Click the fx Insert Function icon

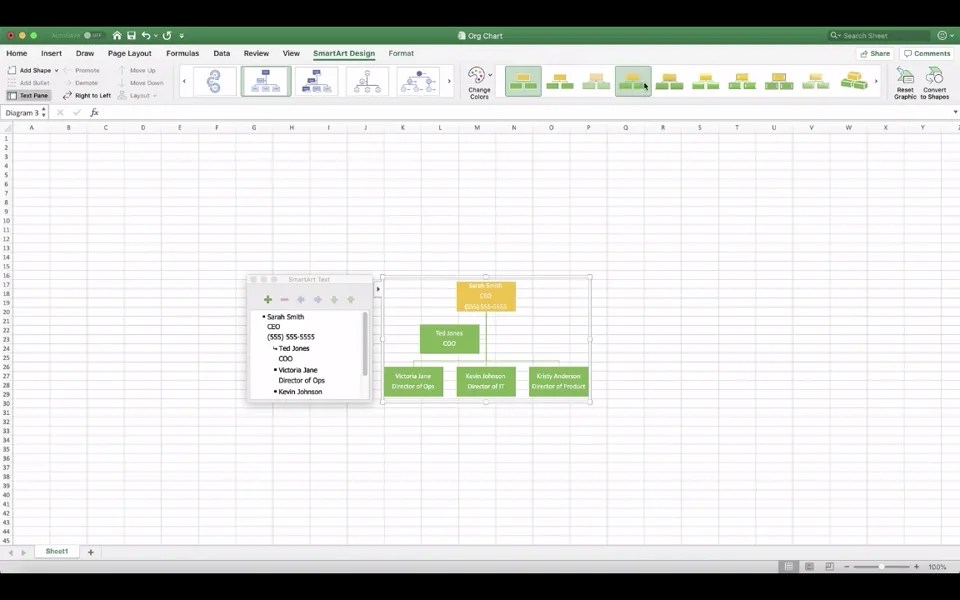click(x=94, y=113)
